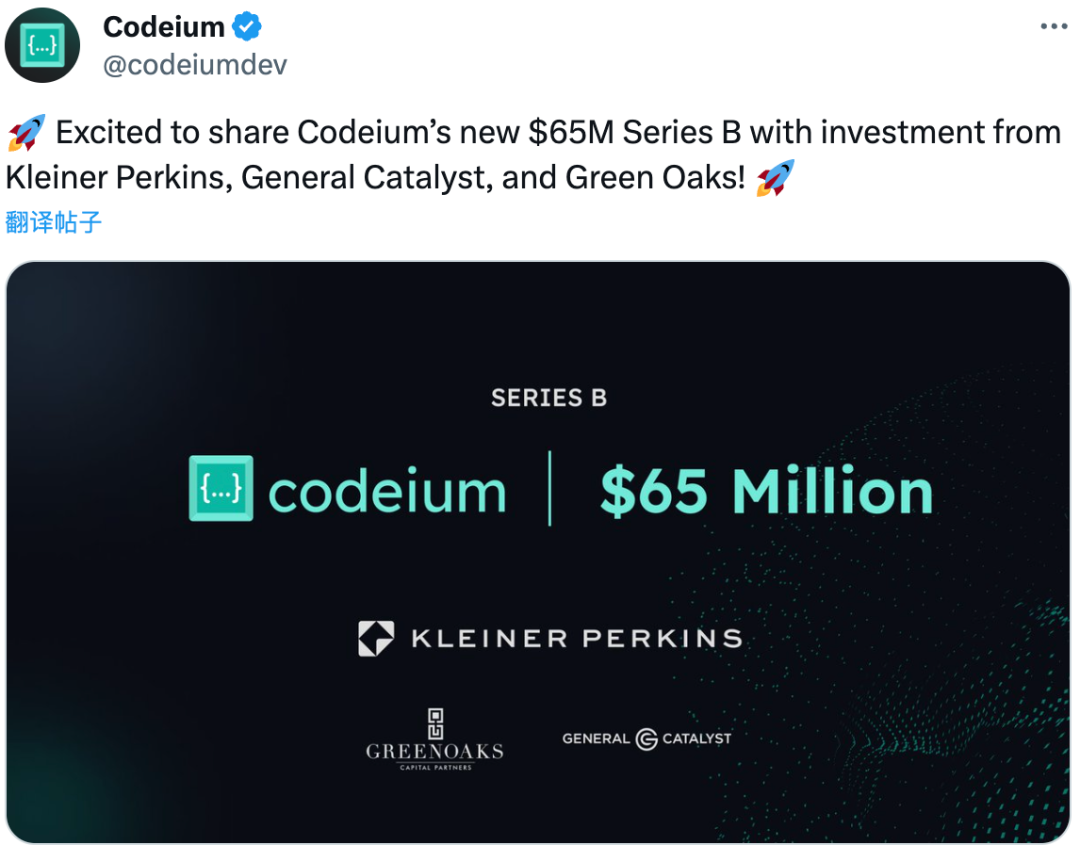This screenshot has height=861, width=1080.
Task: Click the Codeium display name
Action: coord(164,27)
